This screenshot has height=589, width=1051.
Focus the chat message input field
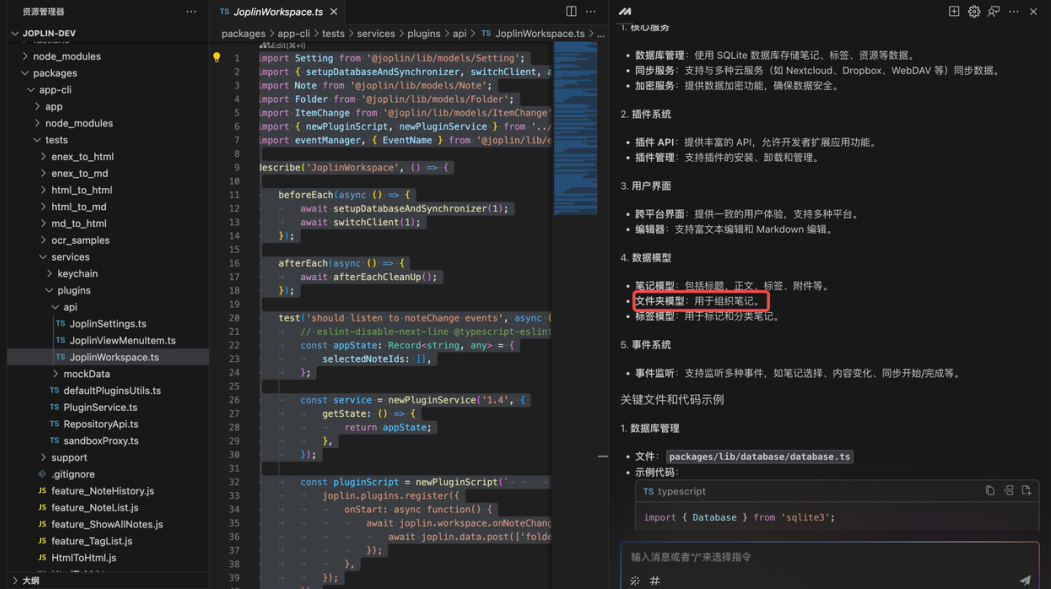(x=820, y=557)
